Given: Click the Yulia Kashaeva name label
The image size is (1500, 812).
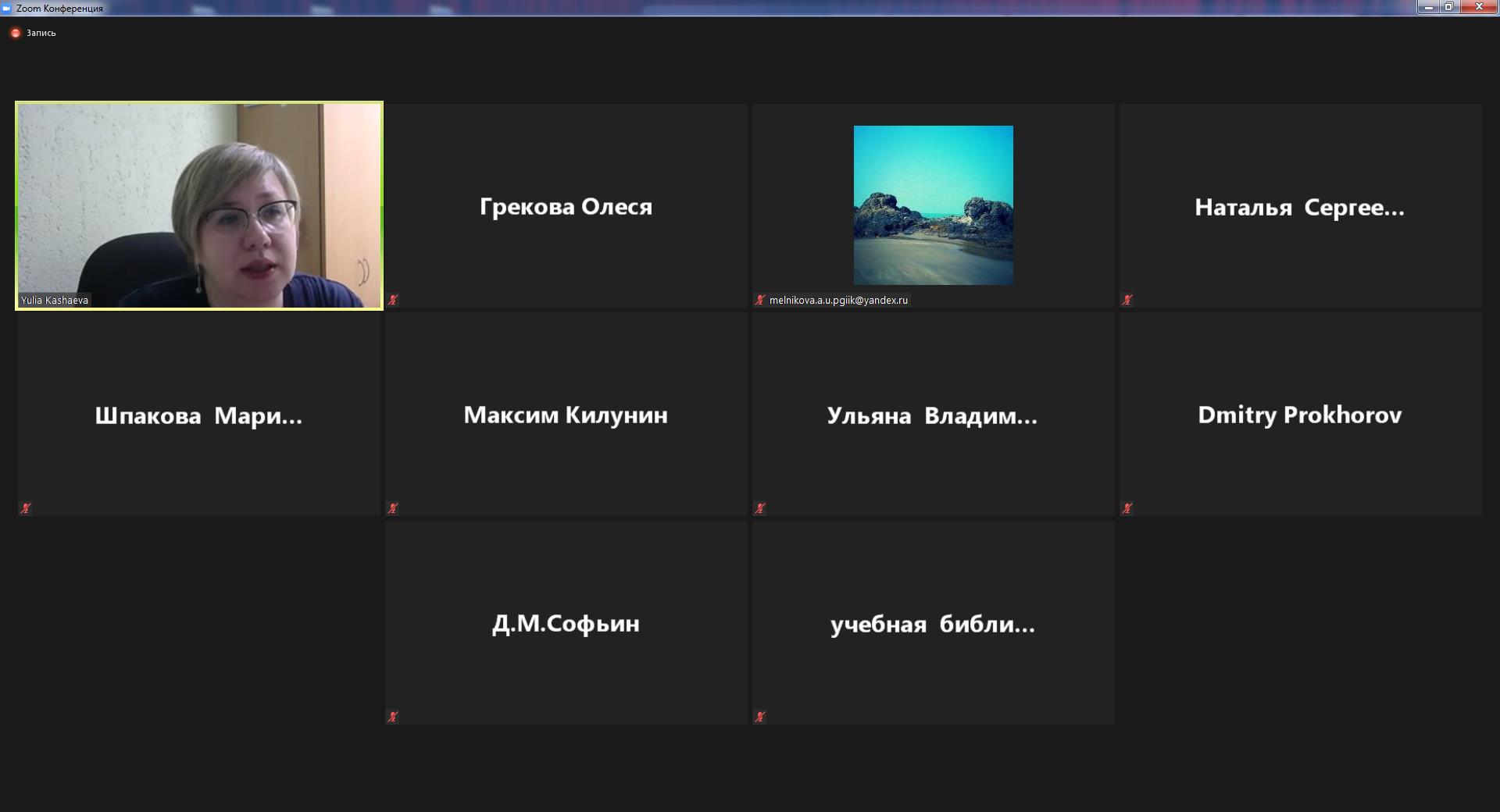Looking at the screenshot, I should [x=55, y=300].
